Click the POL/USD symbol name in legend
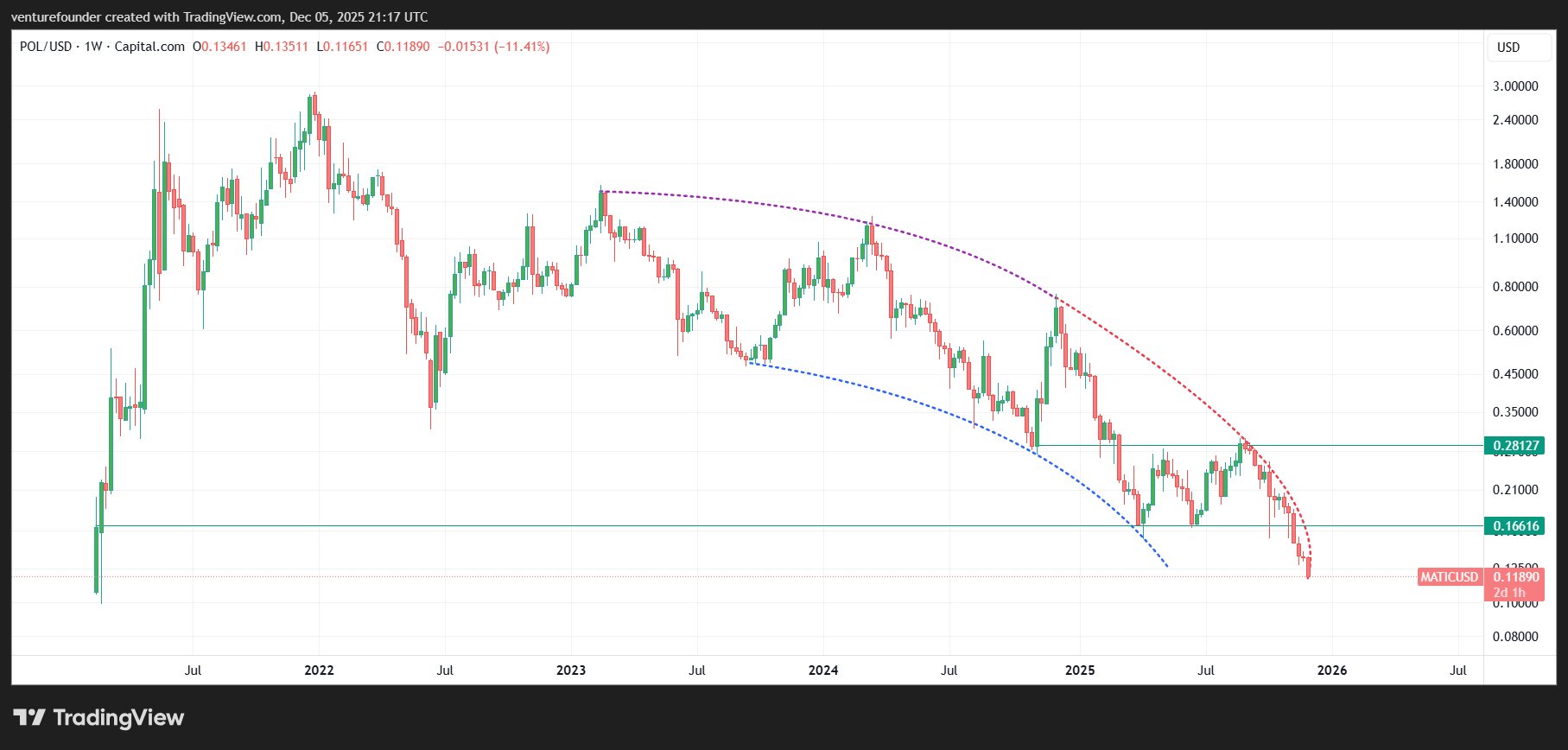Screen dimensions: 1568x750 point(46,47)
